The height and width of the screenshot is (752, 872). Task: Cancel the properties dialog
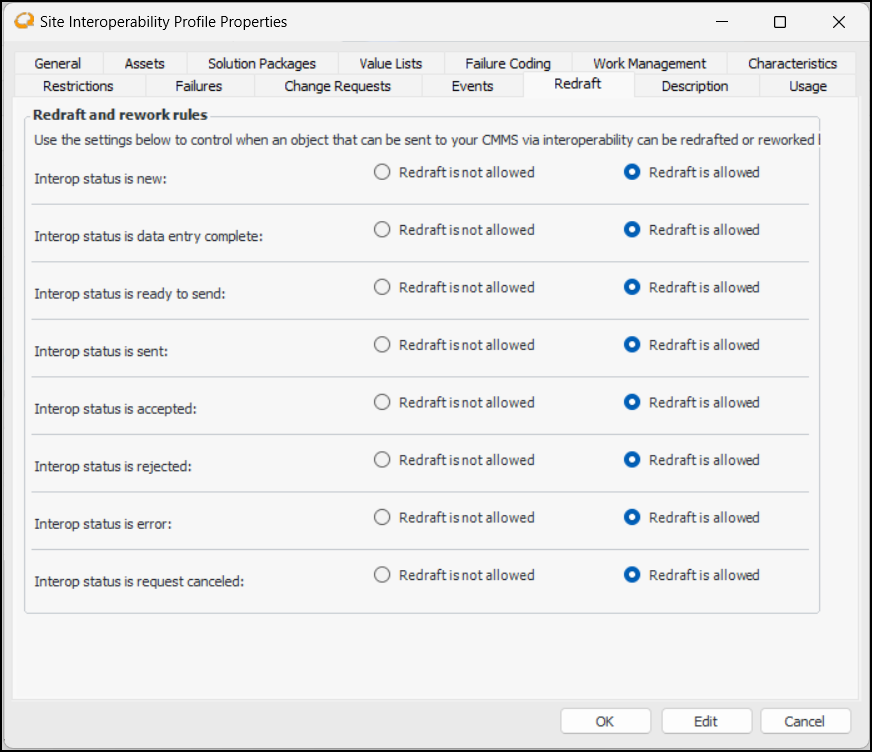(x=804, y=721)
